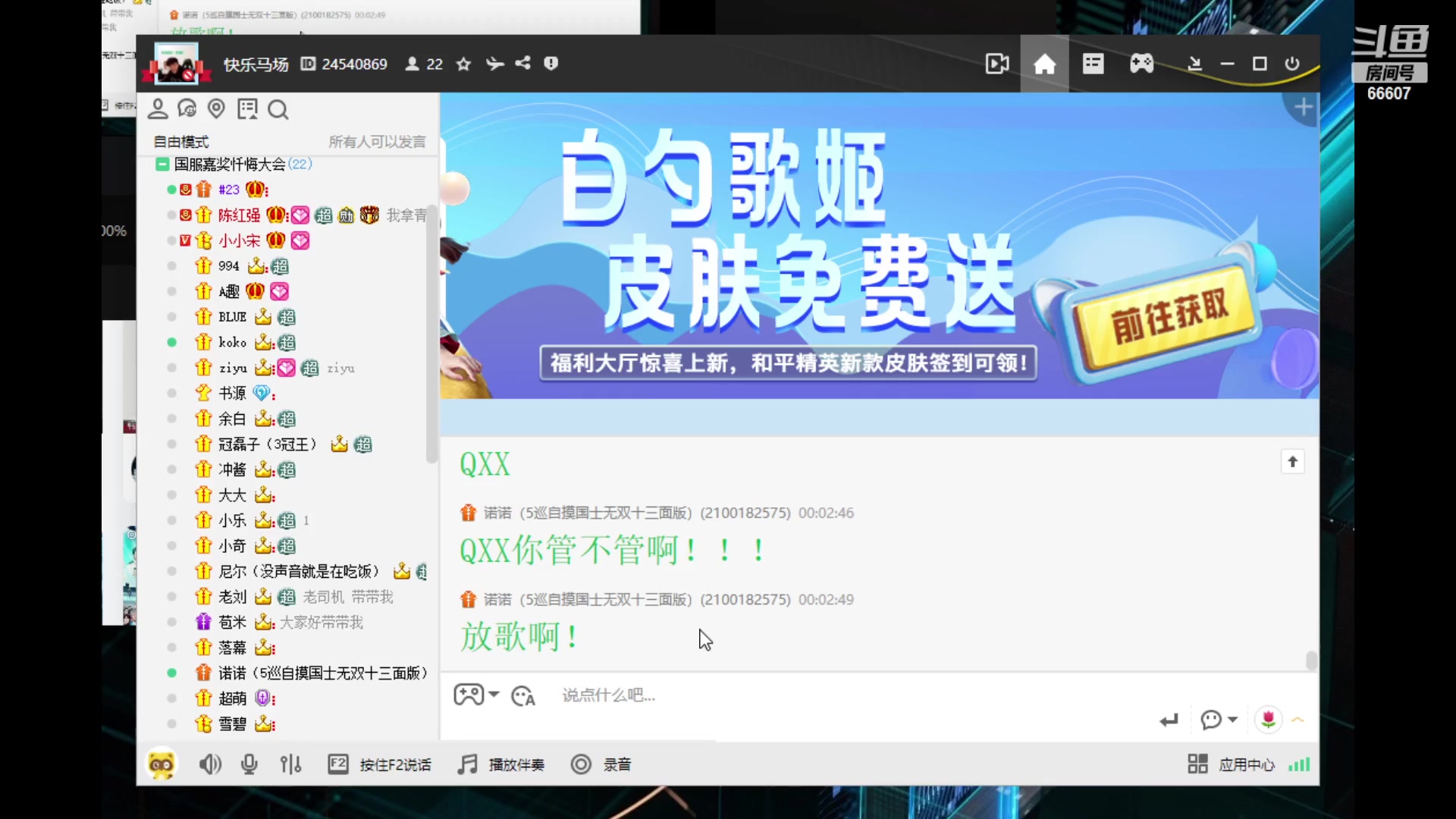Click the 自由模式 mode label

[x=181, y=142]
